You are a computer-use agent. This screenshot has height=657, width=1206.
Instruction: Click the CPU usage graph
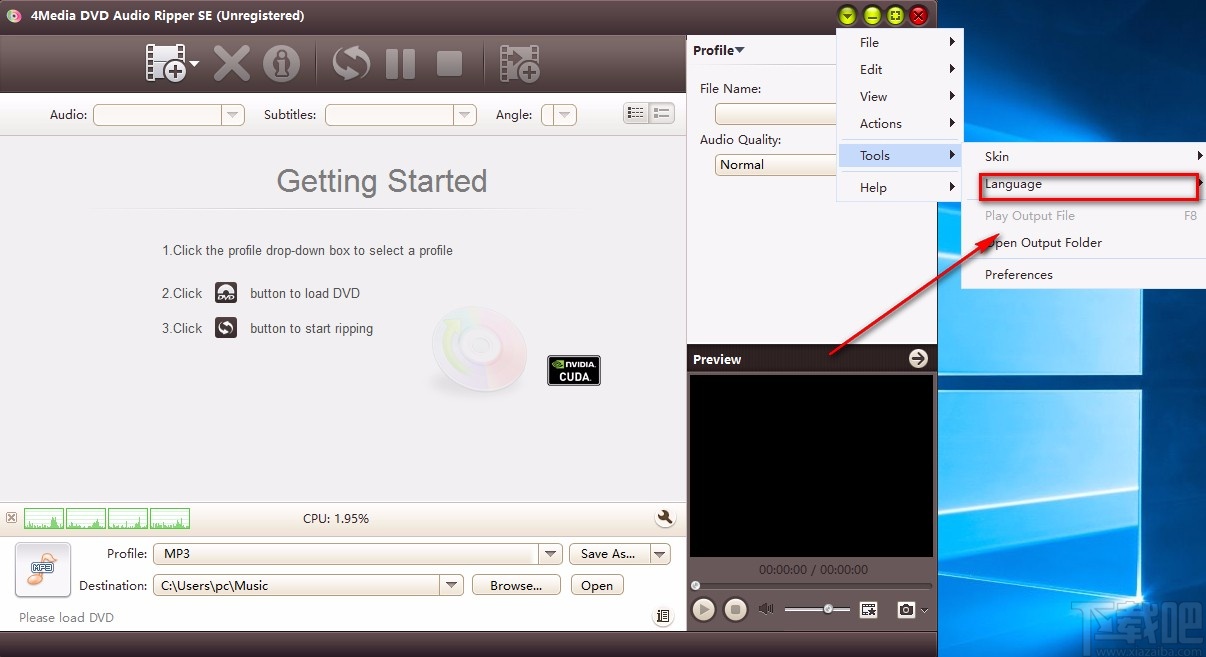(x=107, y=518)
